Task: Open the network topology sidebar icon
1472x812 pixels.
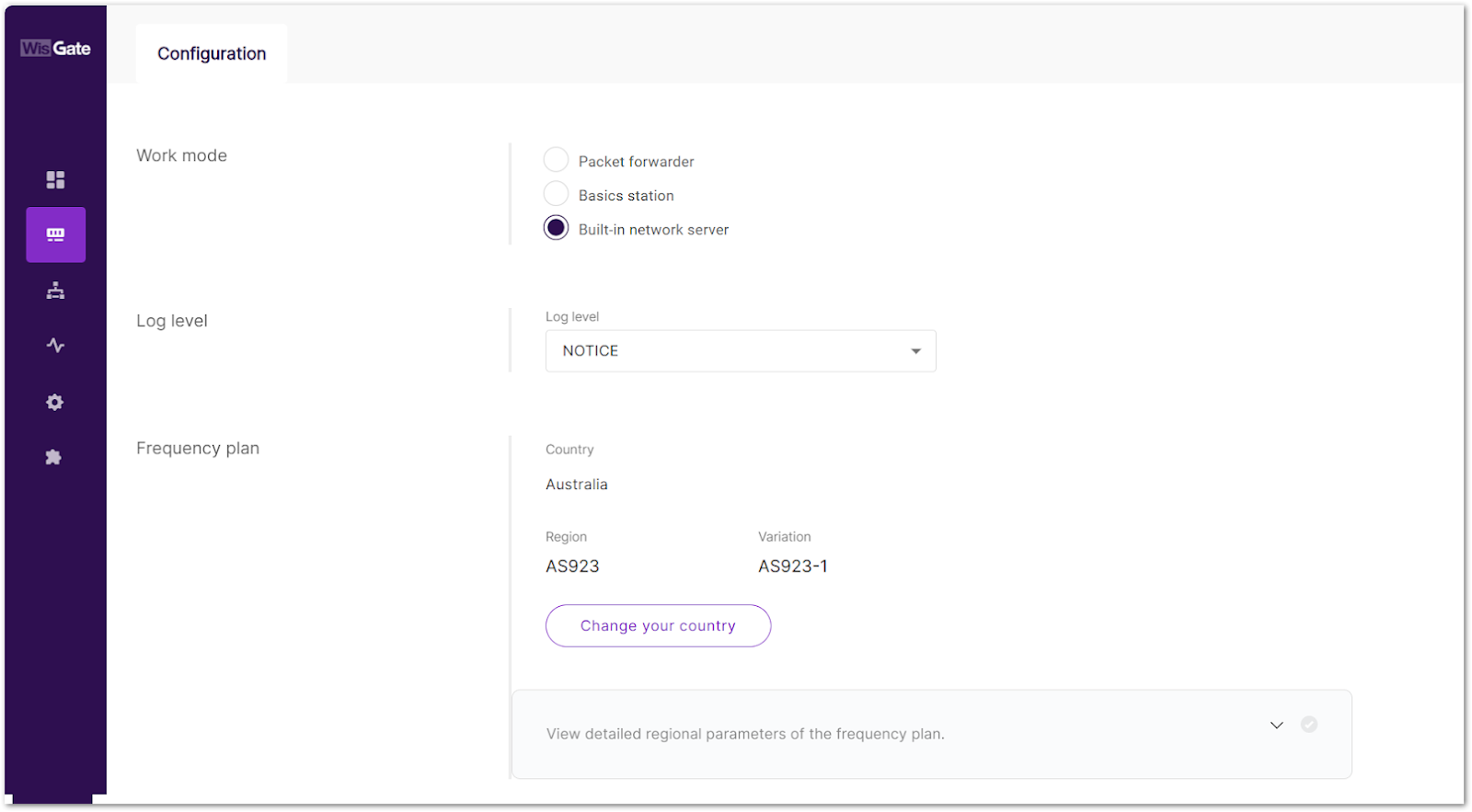Action: 55,290
